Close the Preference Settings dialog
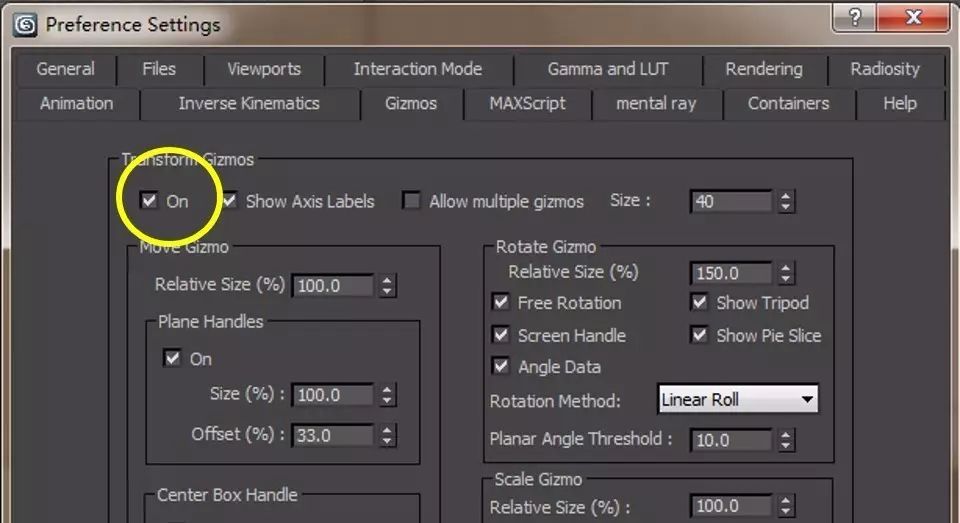960x523 pixels. (913, 17)
